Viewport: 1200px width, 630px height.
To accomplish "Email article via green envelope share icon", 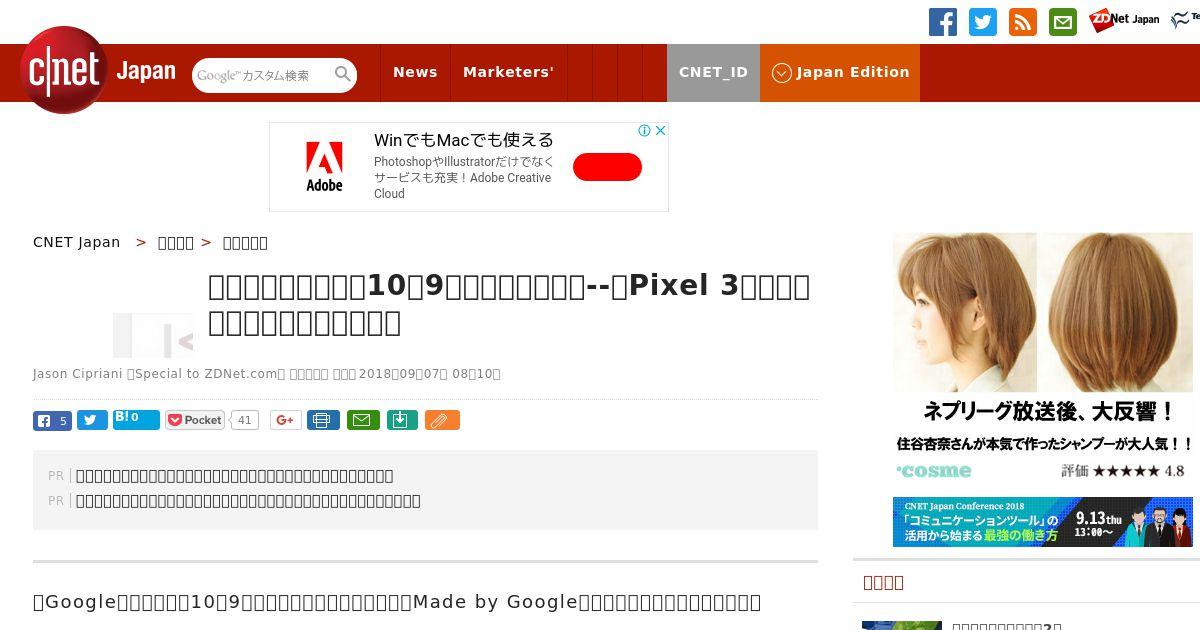I will pyautogui.click(x=363, y=421).
